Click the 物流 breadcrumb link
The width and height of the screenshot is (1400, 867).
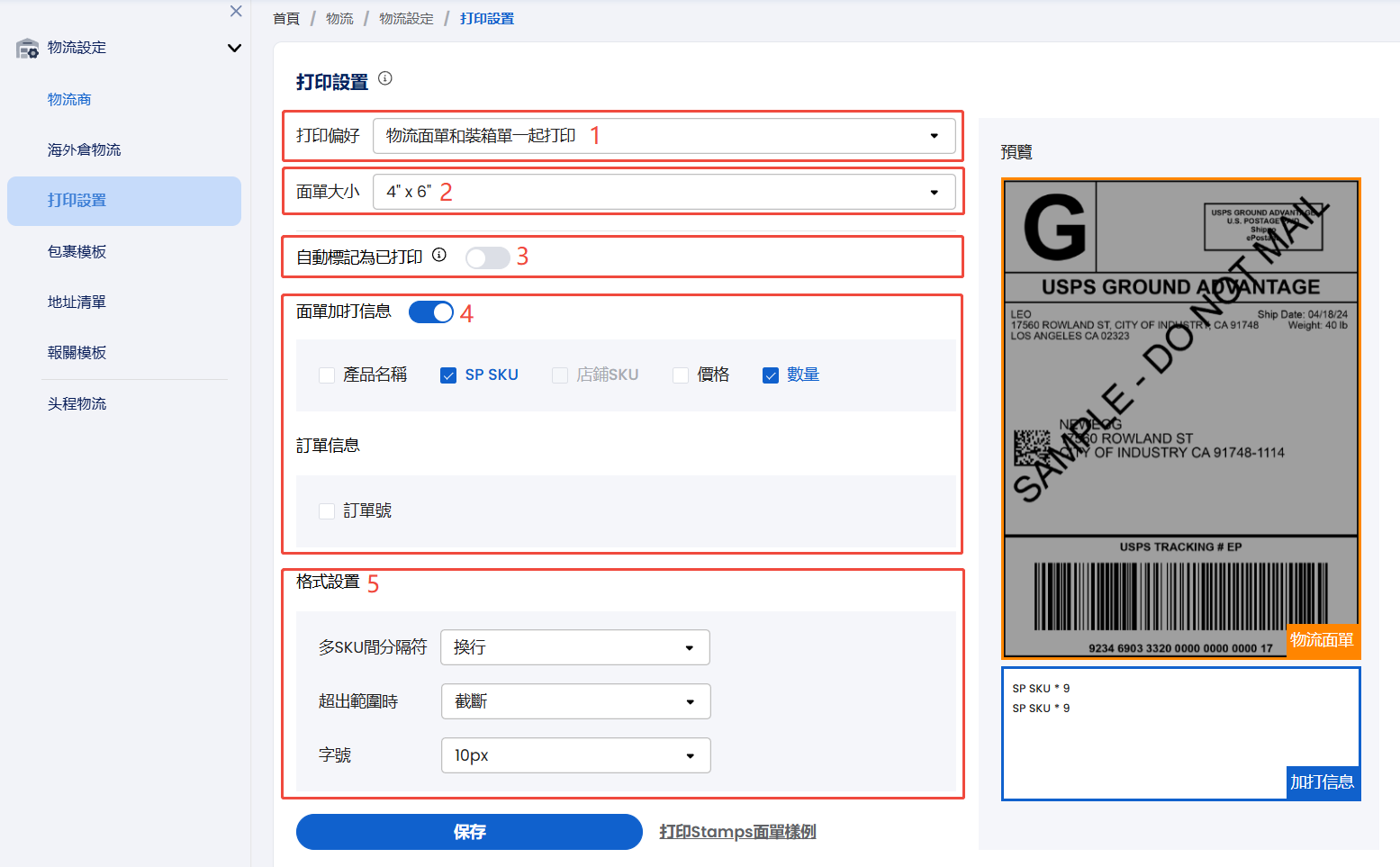tap(339, 18)
